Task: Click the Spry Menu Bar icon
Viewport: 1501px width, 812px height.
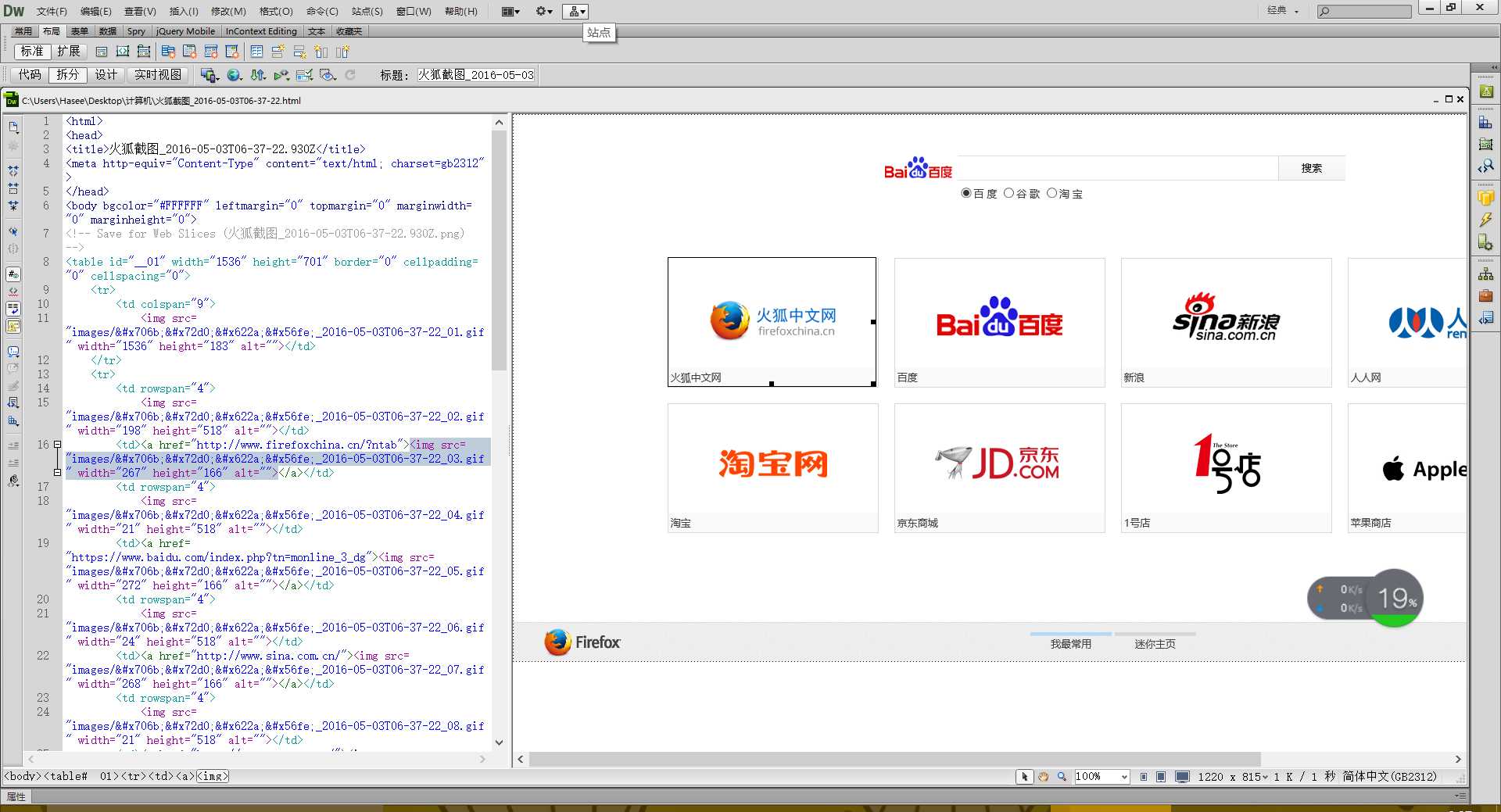Action: (x=168, y=52)
